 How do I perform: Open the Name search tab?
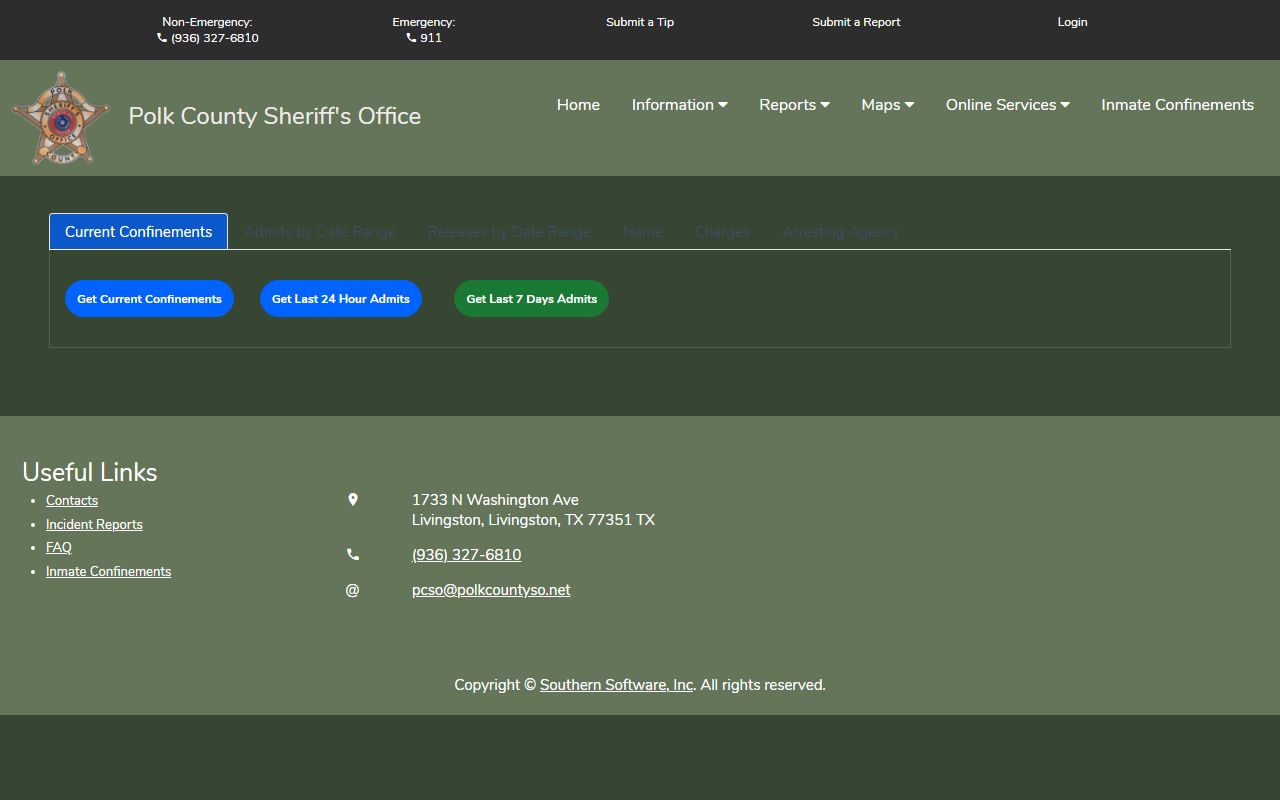click(643, 232)
